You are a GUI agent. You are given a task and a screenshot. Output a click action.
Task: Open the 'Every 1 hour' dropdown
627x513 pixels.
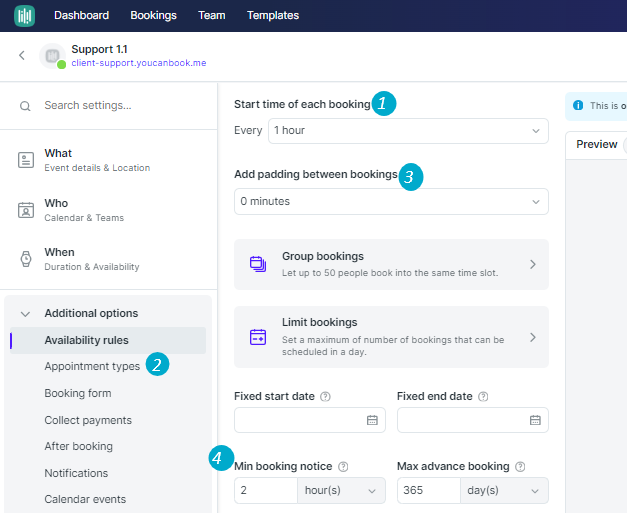[408, 131]
